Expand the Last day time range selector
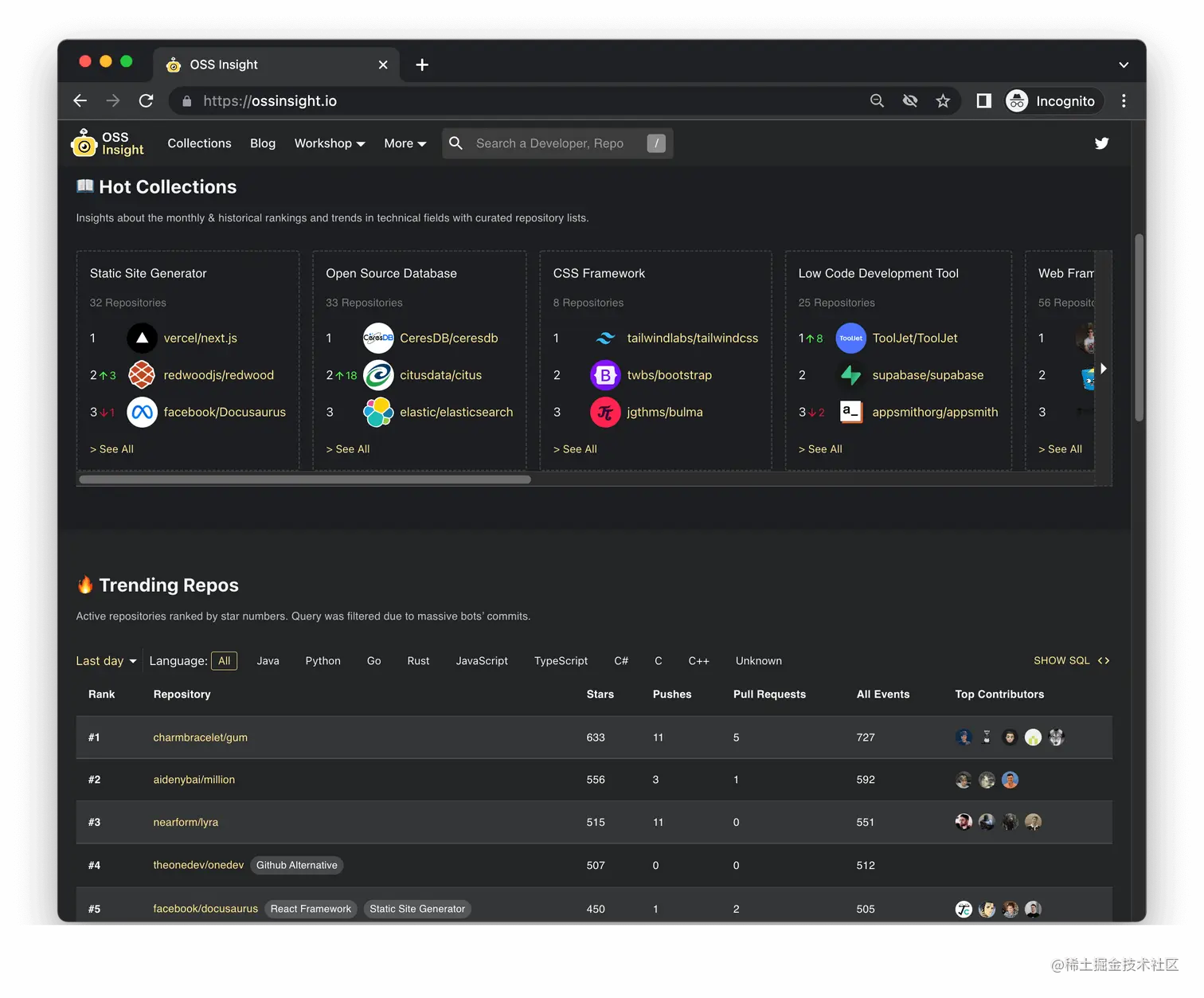The image size is (1204, 998). [x=104, y=660]
